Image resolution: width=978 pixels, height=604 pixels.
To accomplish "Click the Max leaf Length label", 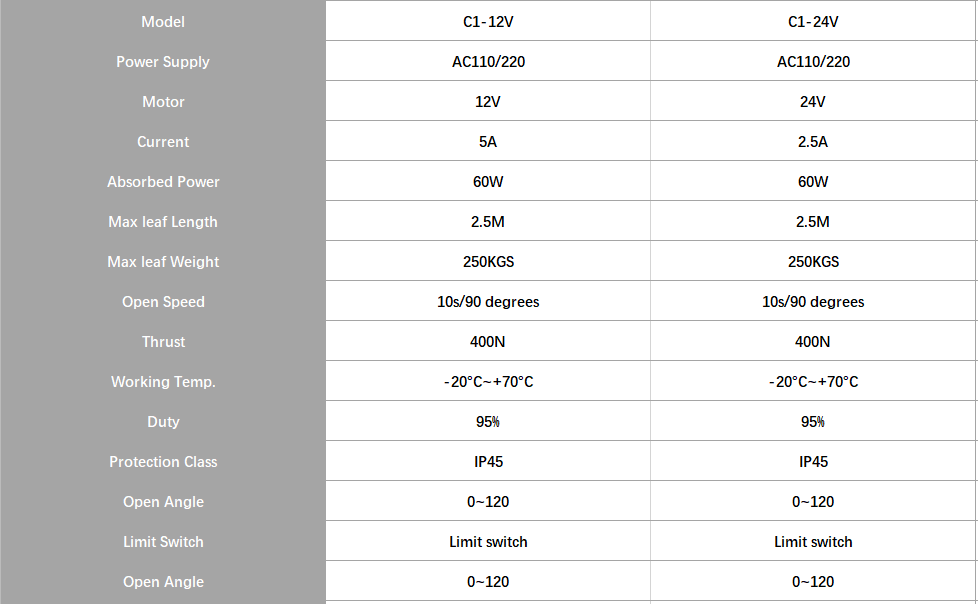I will tap(163, 222).
